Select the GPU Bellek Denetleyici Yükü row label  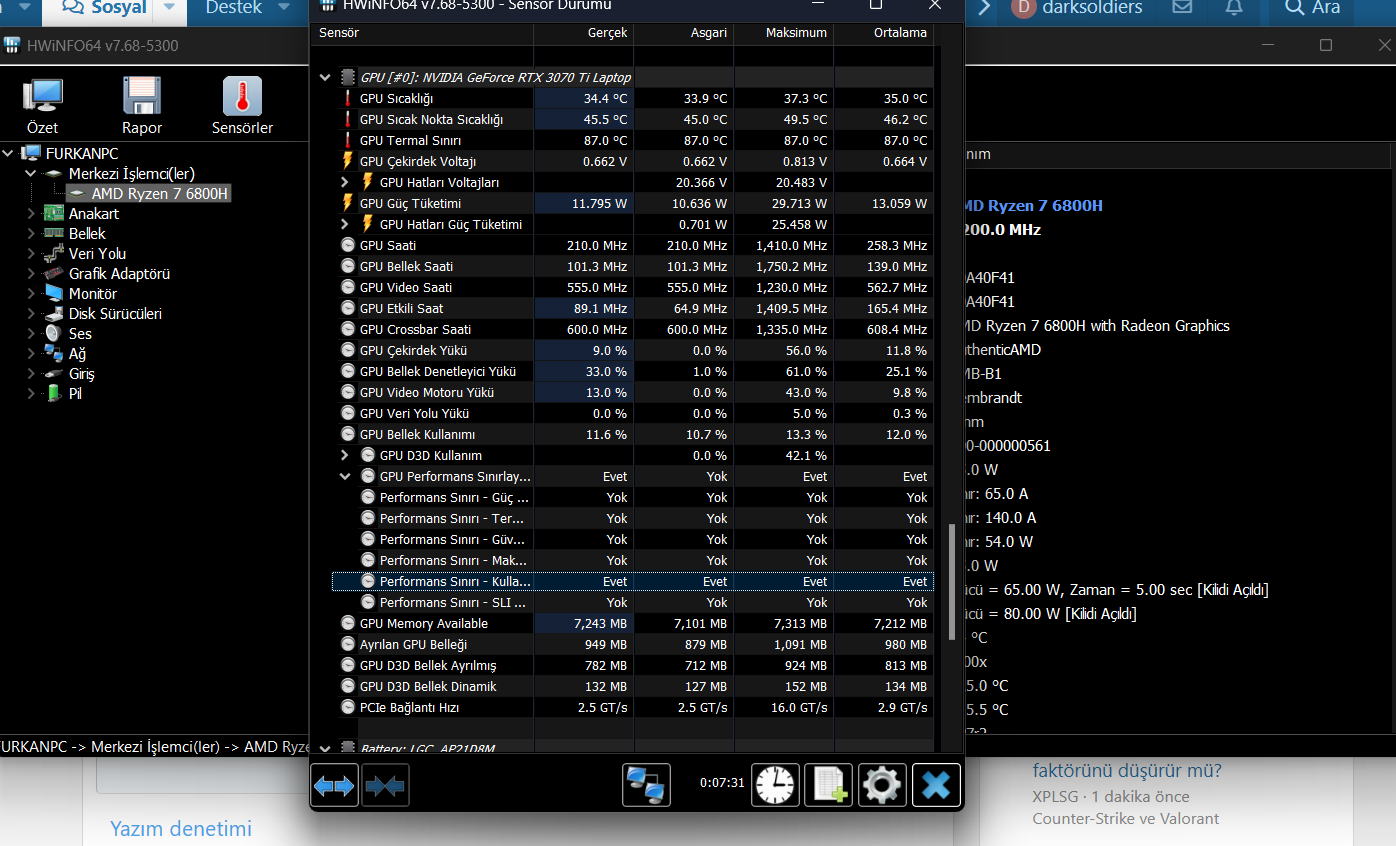click(438, 371)
